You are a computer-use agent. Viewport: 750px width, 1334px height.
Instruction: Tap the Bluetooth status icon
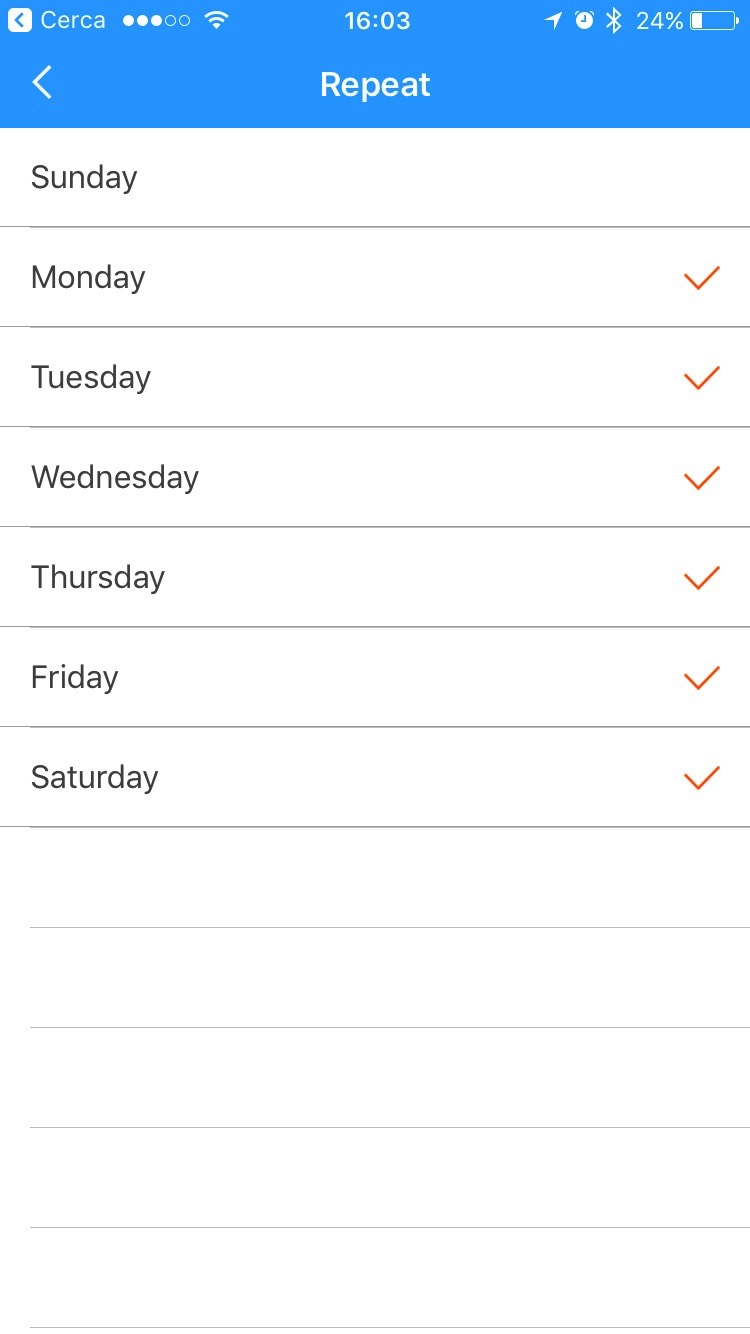tap(614, 20)
